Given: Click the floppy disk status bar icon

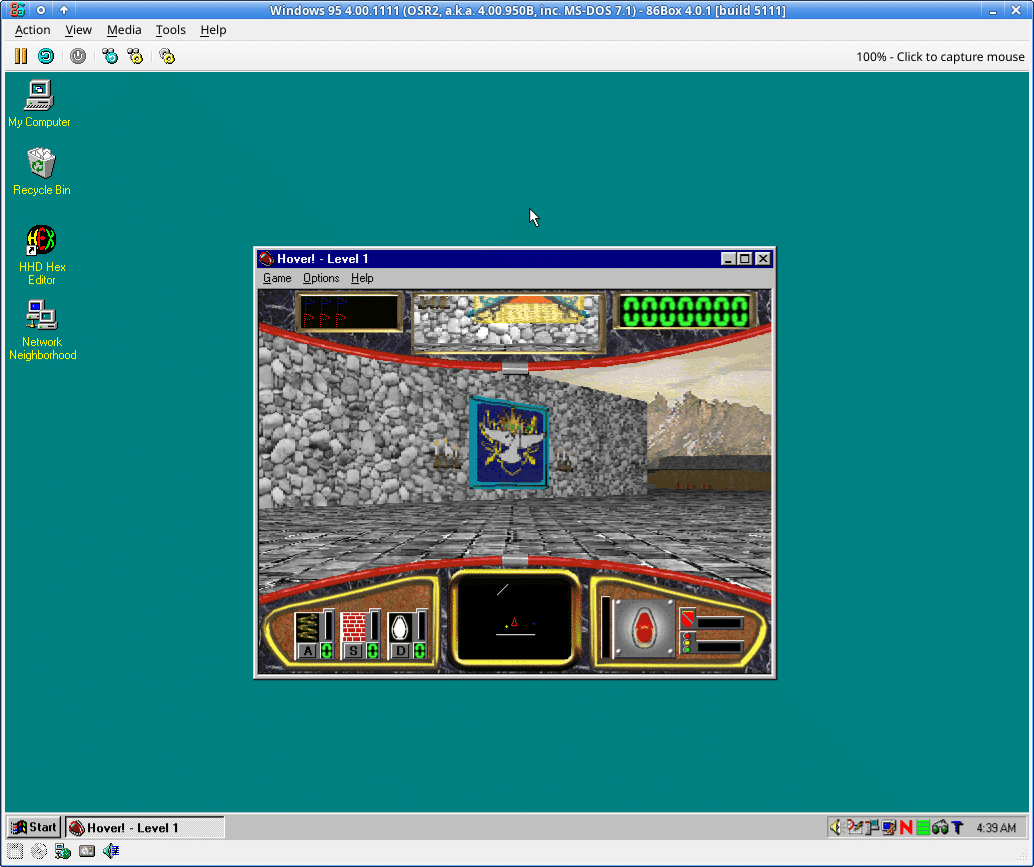Looking at the screenshot, I should [15, 851].
